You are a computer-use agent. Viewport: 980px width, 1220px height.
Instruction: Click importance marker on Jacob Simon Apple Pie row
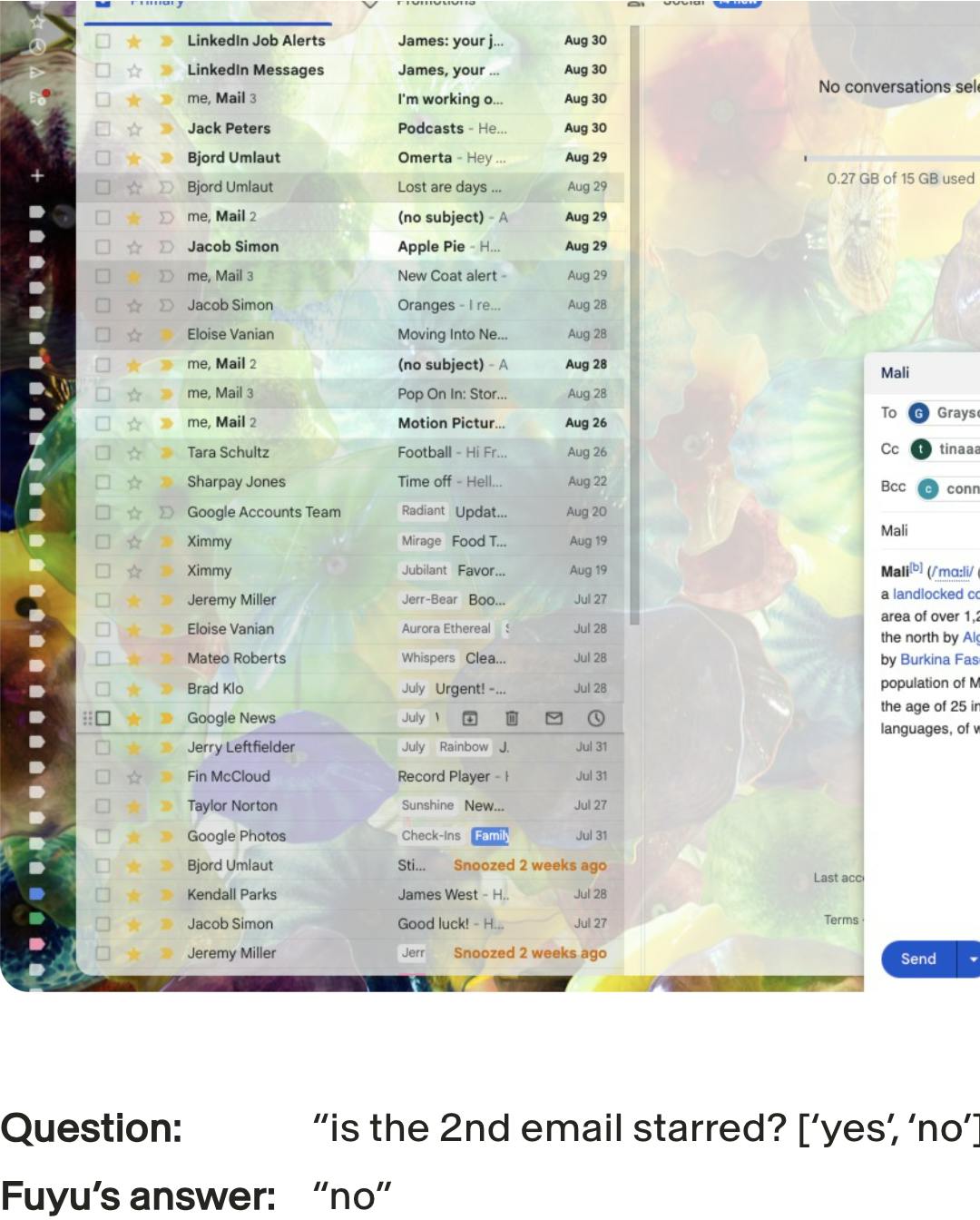[166, 247]
